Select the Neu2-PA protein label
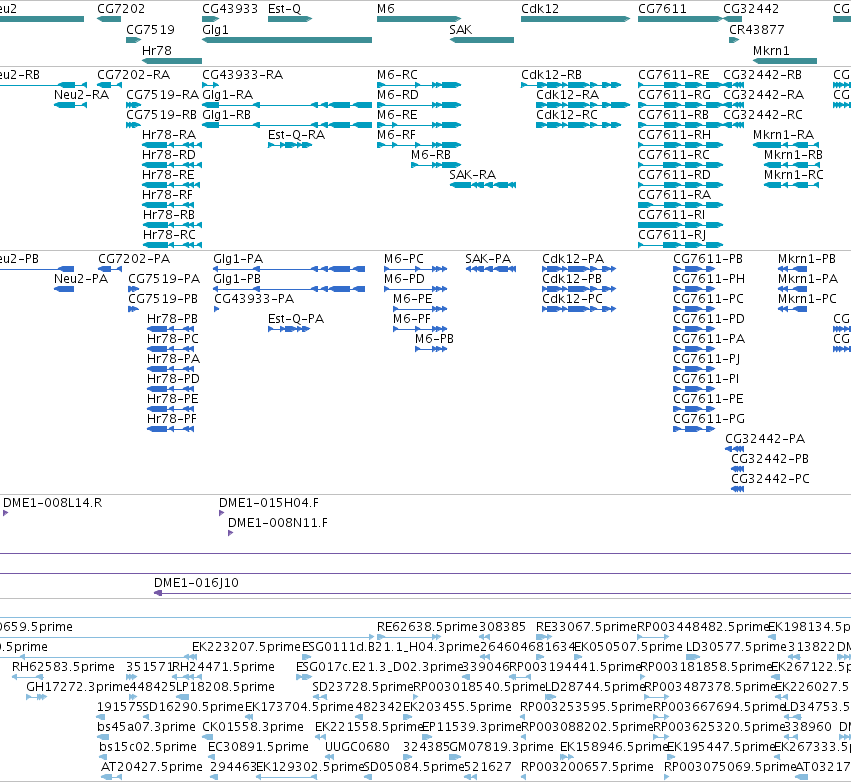Viewport: 851px width, 782px height. click(81, 278)
